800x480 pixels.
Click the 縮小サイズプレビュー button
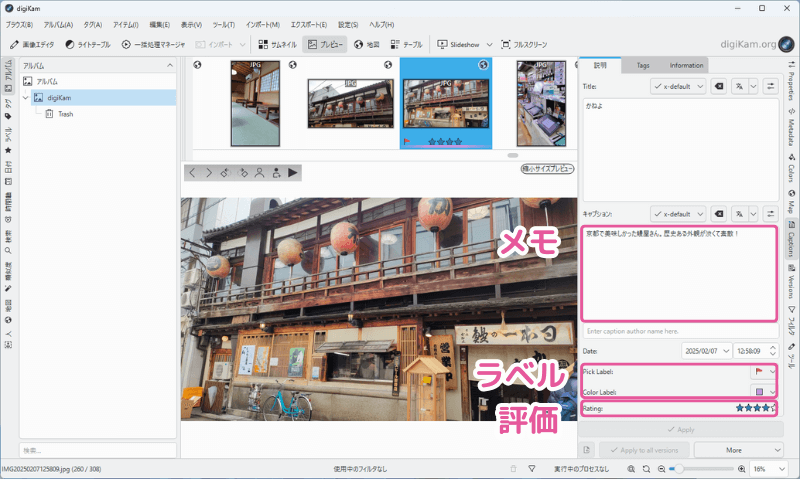pyautogui.click(x=547, y=170)
